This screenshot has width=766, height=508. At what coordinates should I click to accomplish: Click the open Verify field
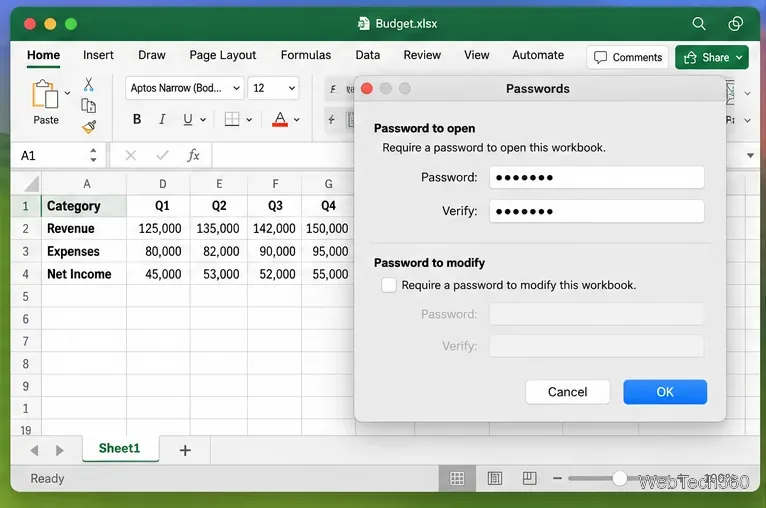click(597, 212)
